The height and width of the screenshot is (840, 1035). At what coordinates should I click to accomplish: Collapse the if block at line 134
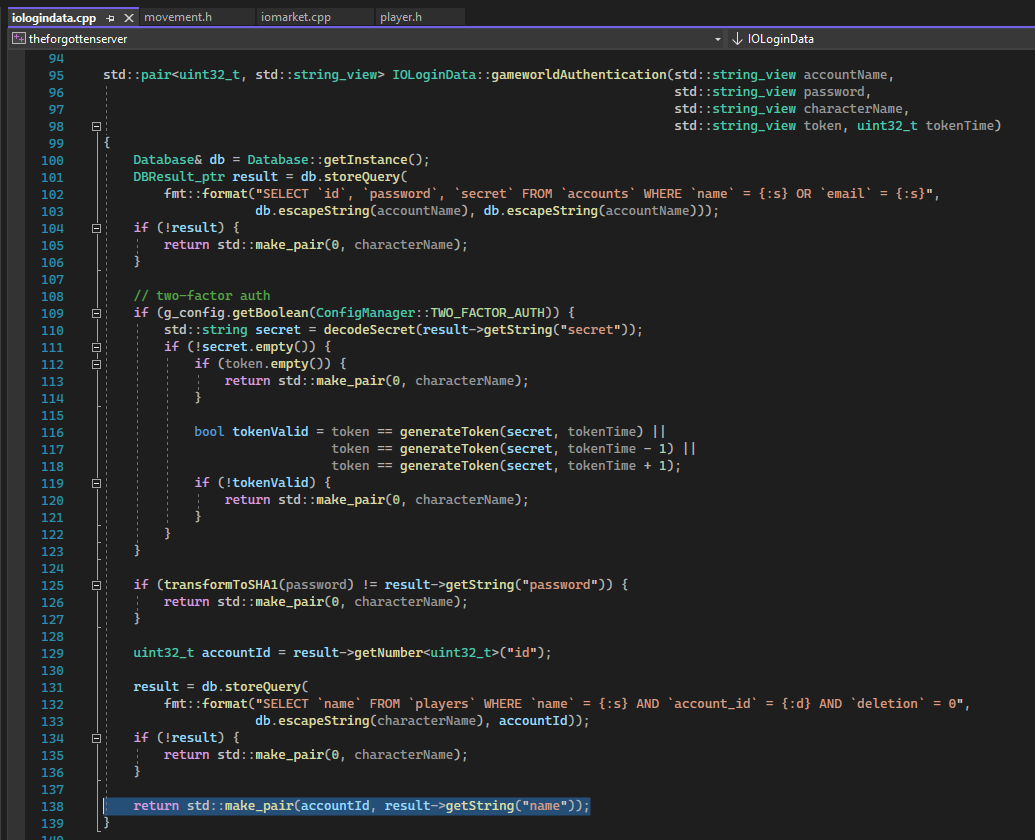pyautogui.click(x=96, y=738)
